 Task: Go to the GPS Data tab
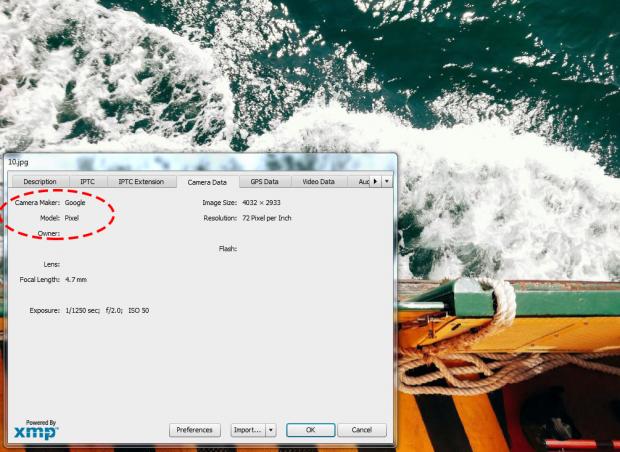point(264,181)
